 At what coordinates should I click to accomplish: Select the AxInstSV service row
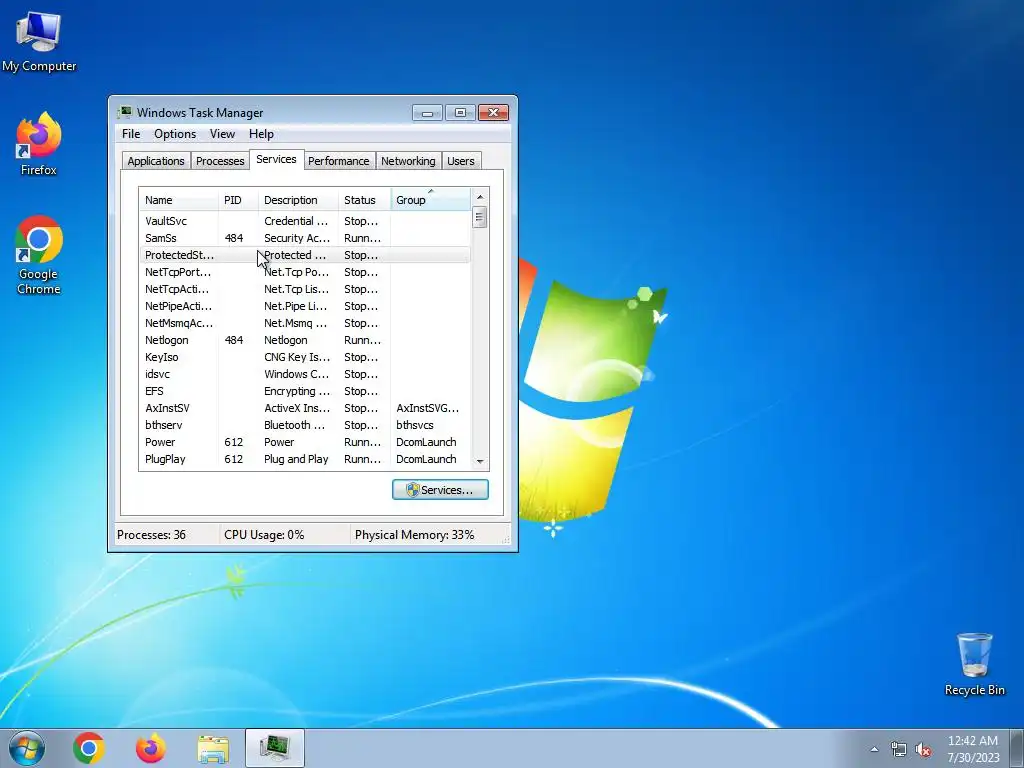coord(304,408)
